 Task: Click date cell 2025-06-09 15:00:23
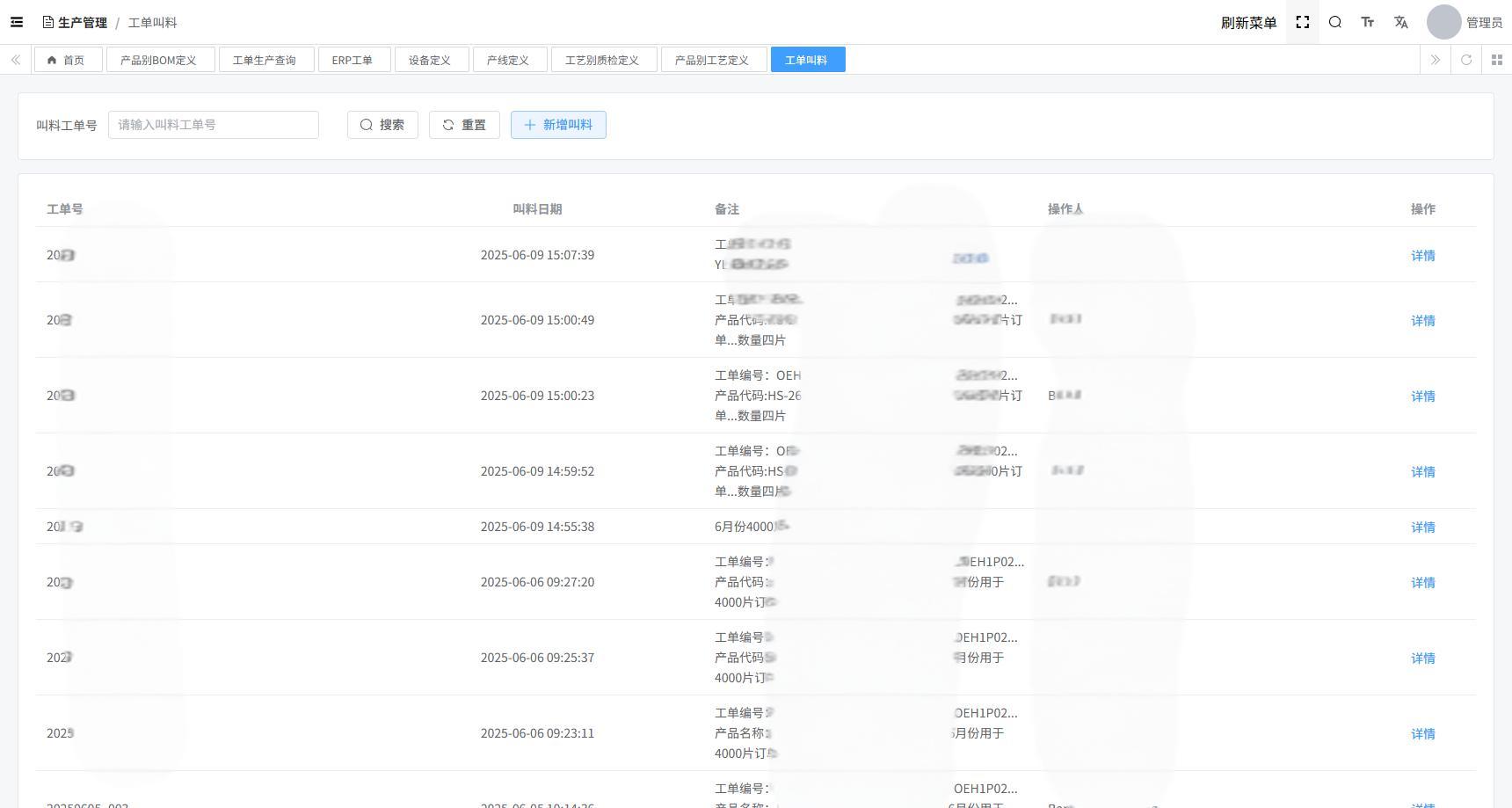[537, 396]
